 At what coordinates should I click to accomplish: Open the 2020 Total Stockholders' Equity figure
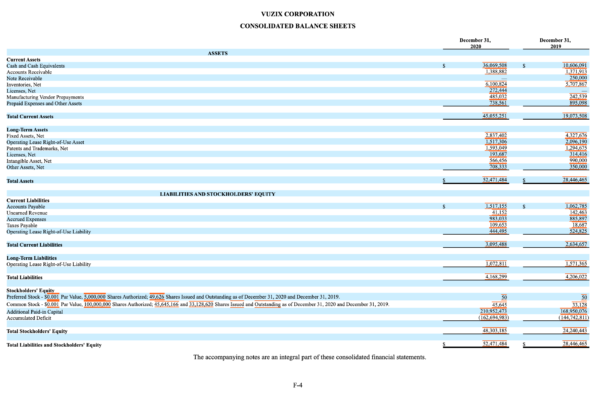495,331
